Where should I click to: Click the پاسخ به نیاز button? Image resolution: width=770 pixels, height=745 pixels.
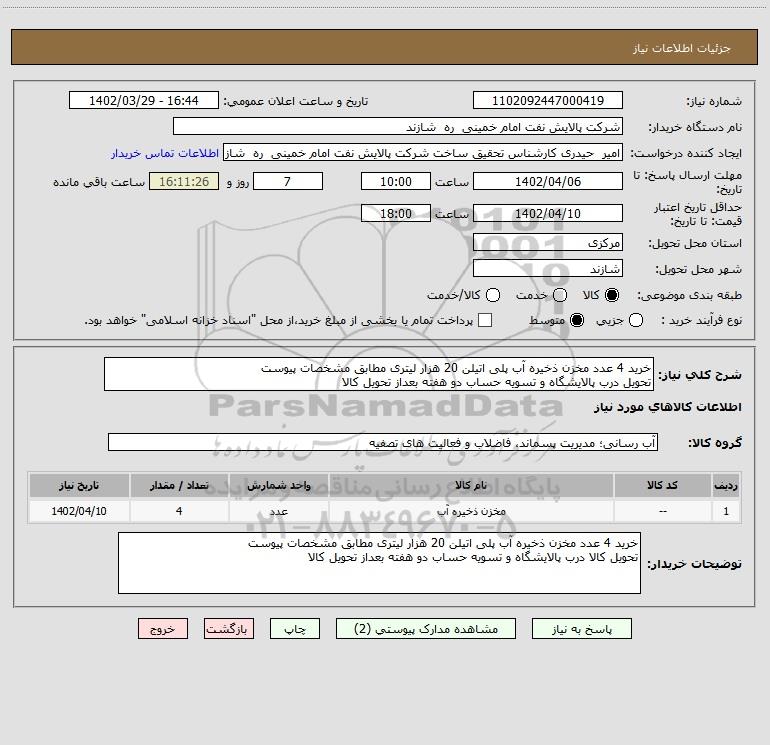[581, 629]
